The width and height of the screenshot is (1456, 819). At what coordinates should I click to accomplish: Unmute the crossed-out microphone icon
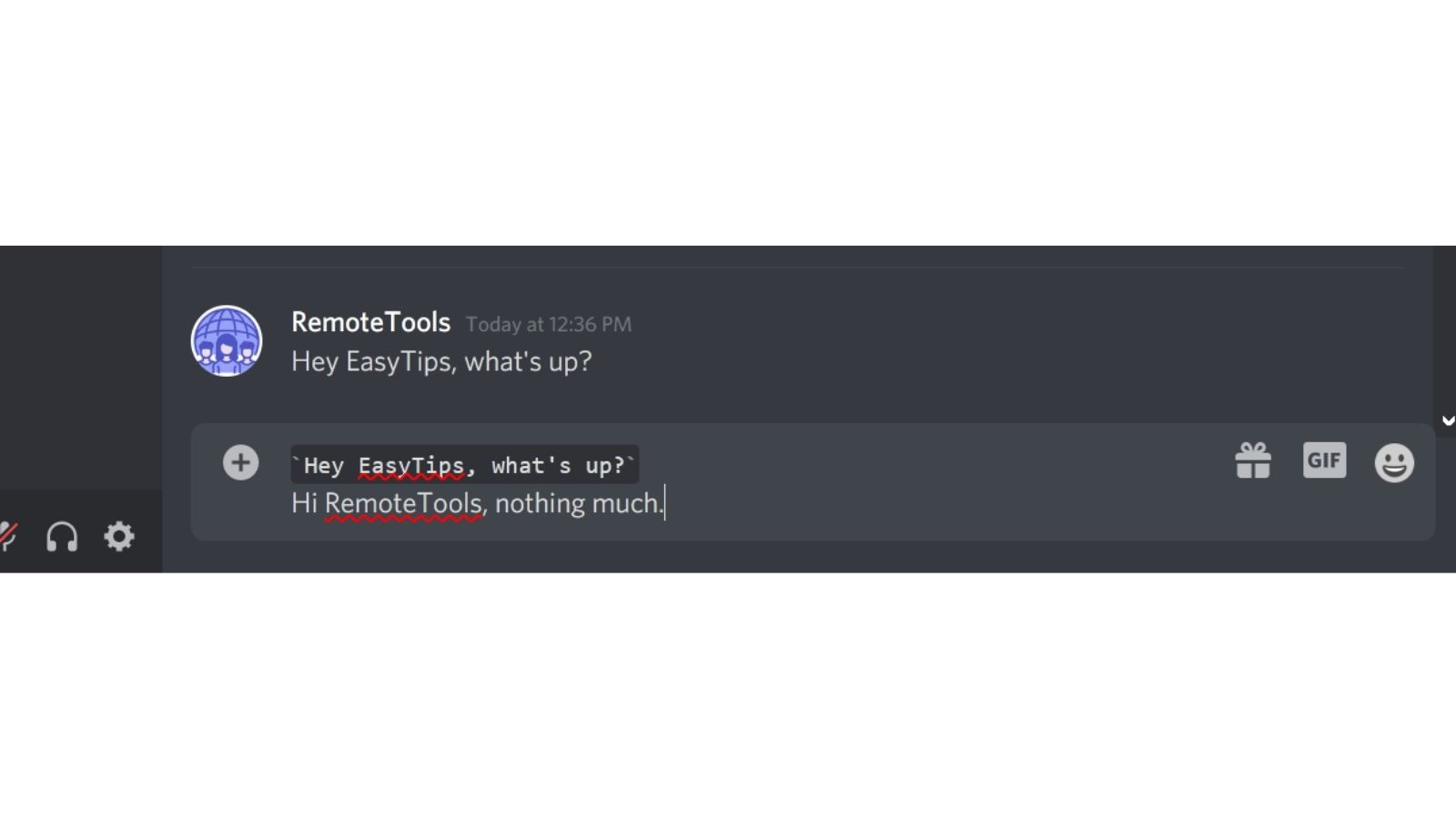7,536
